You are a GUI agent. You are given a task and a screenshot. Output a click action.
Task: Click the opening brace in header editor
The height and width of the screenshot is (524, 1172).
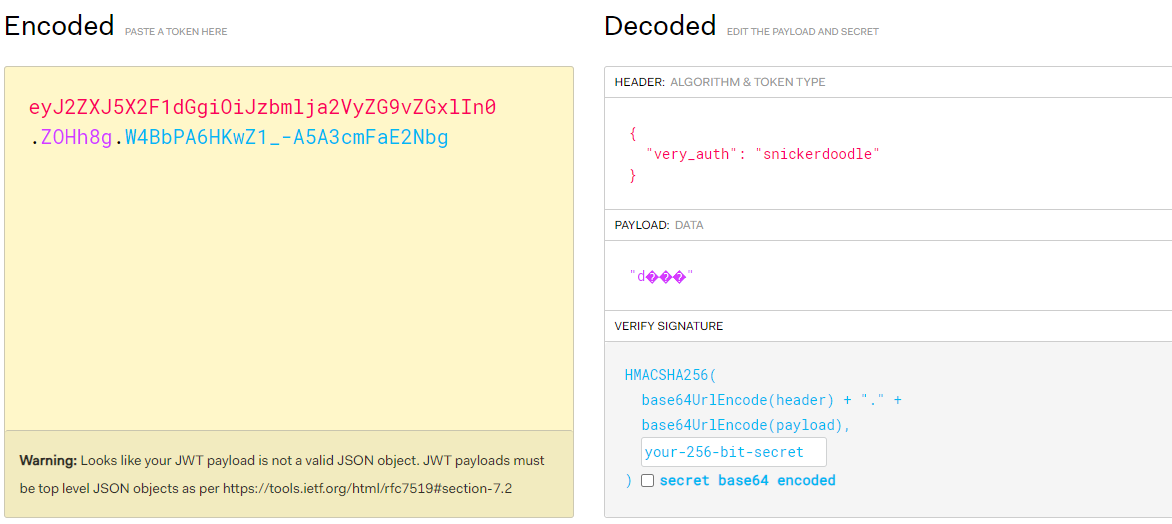633,133
